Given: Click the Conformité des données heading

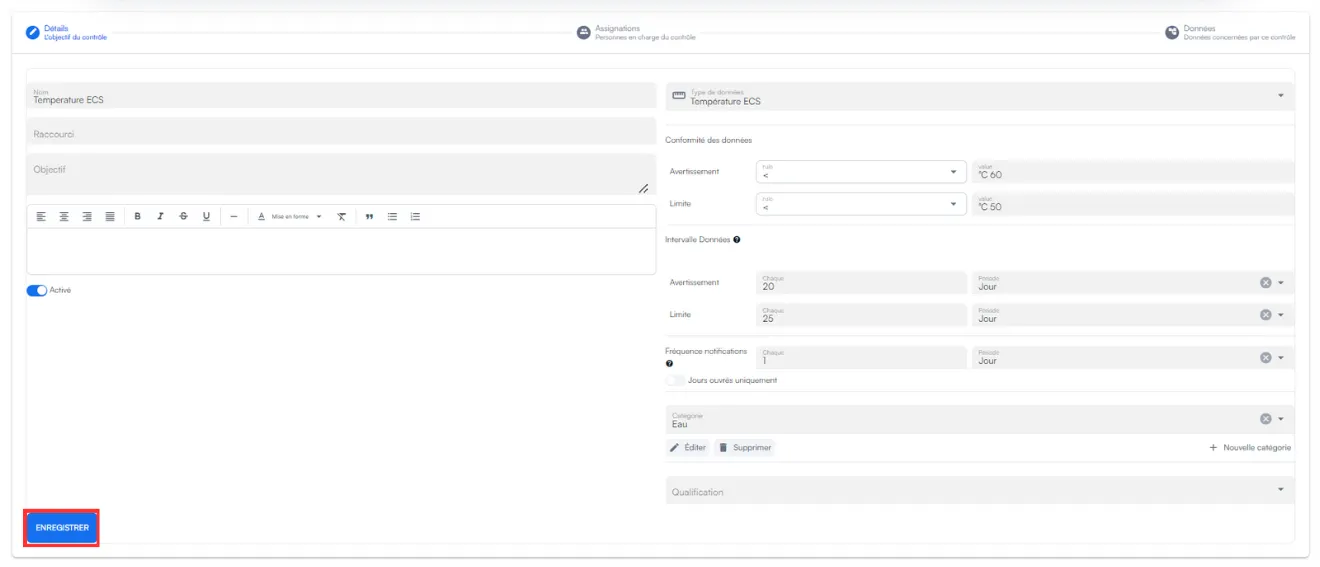Looking at the screenshot, I should click(708, 140).
